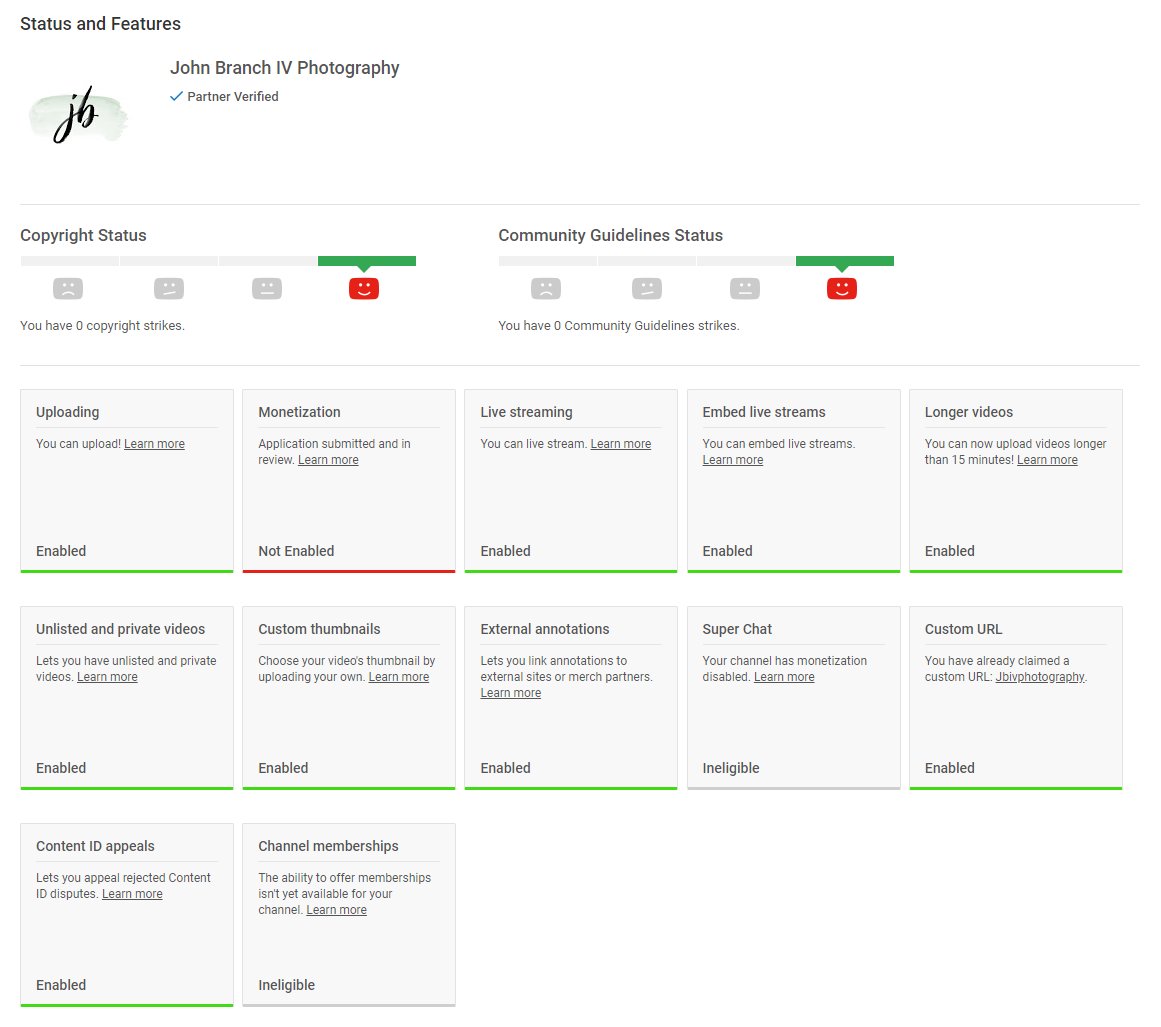Click the Status and Features page heading
This screenshot has width=1161, height=1027.
coord(100,24)
